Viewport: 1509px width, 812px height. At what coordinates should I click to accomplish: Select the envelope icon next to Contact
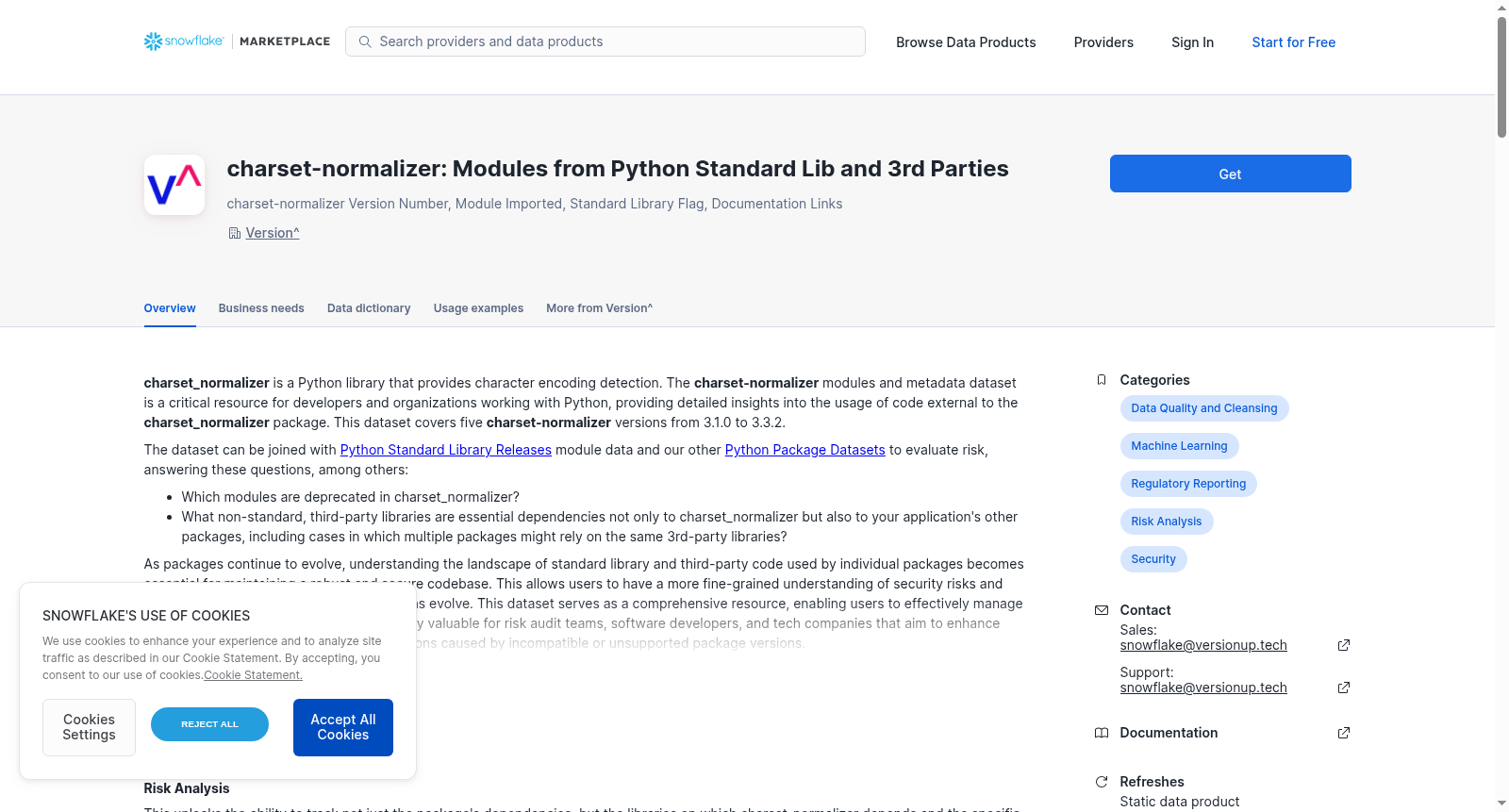(x=1102, y=610)
